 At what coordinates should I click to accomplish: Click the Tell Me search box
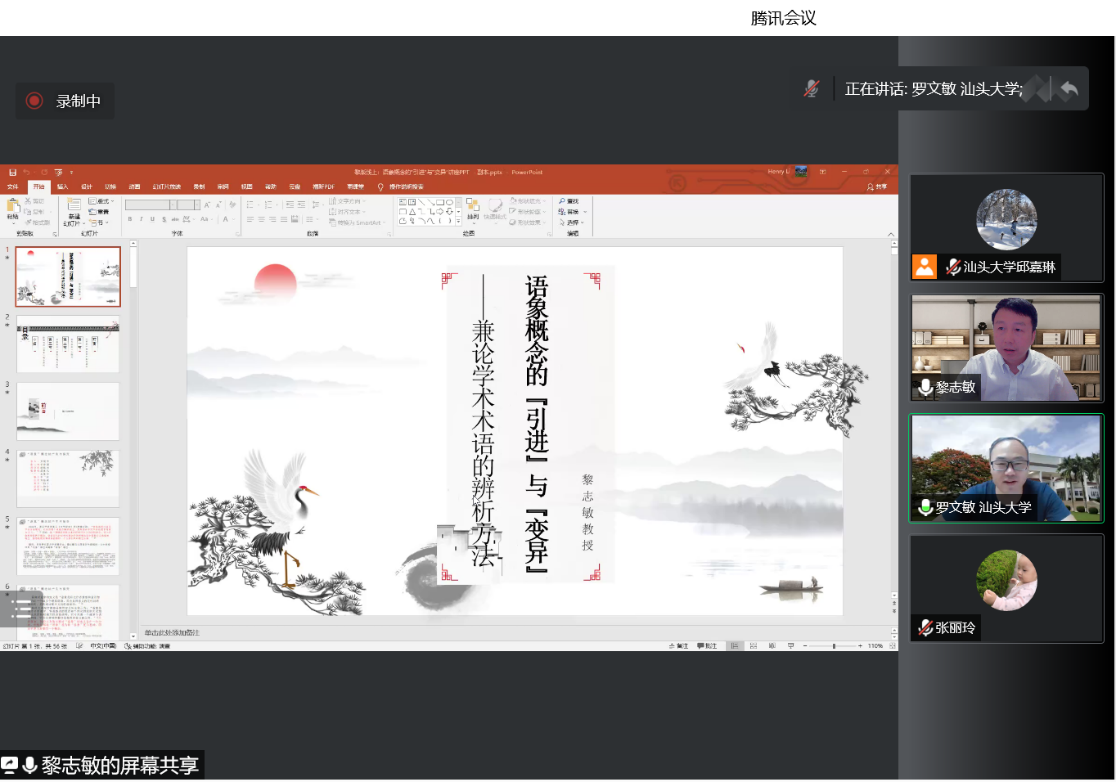pyautogui.click(x=401, y=186)
